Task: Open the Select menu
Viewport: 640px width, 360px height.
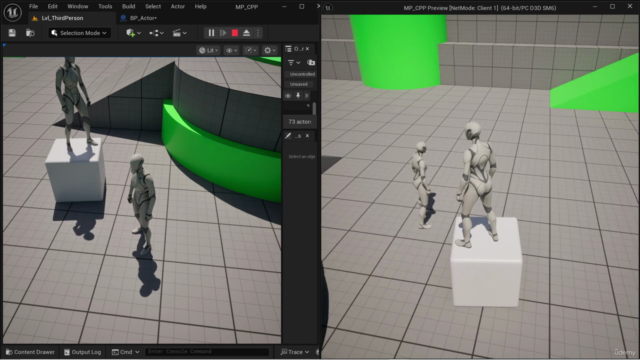Action: click(153, 7)
